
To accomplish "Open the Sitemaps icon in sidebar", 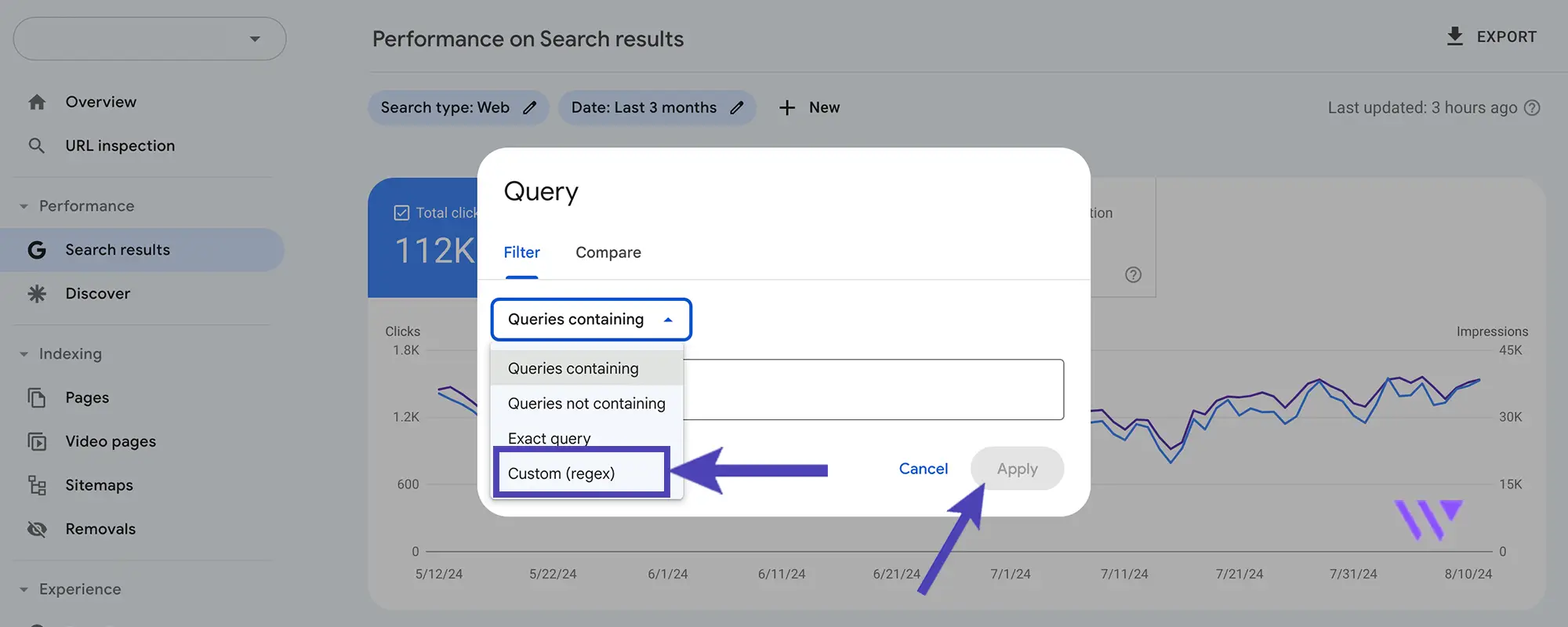I will point(37,485).
